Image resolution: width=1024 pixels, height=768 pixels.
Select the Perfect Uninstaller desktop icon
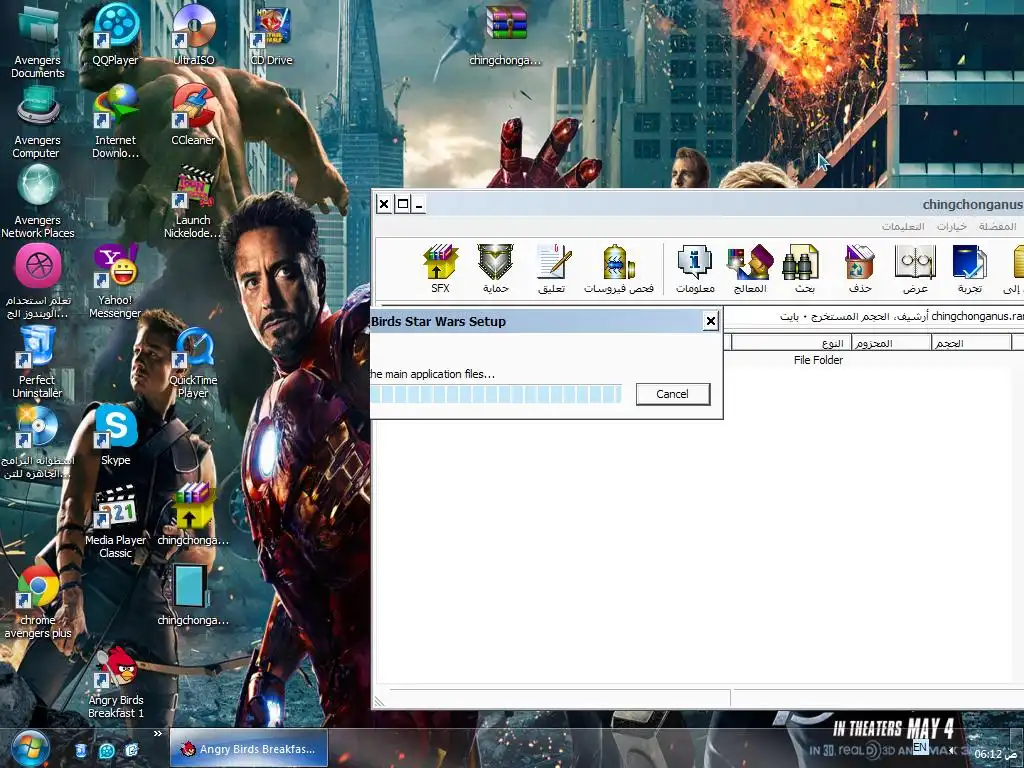(x=37, y=362)
